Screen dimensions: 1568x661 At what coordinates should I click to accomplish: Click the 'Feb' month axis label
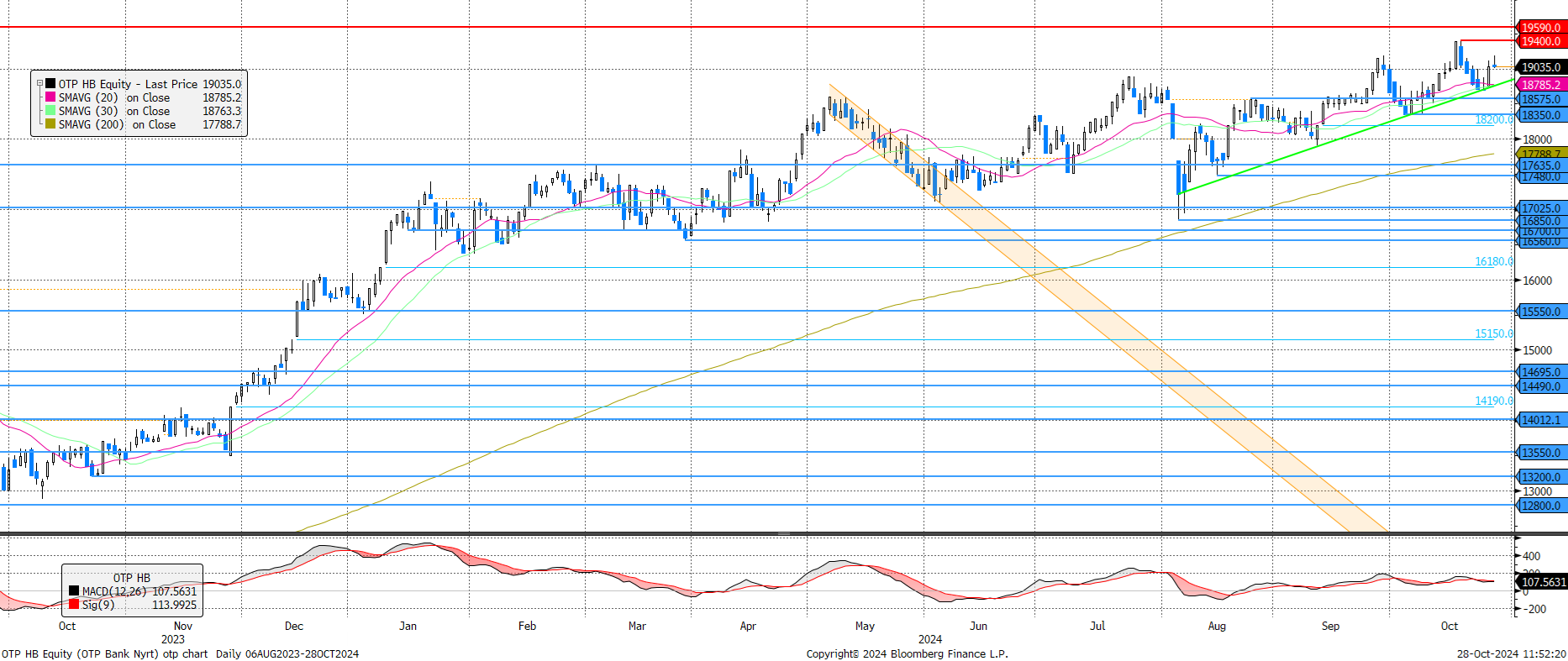(x=527, y=626)
